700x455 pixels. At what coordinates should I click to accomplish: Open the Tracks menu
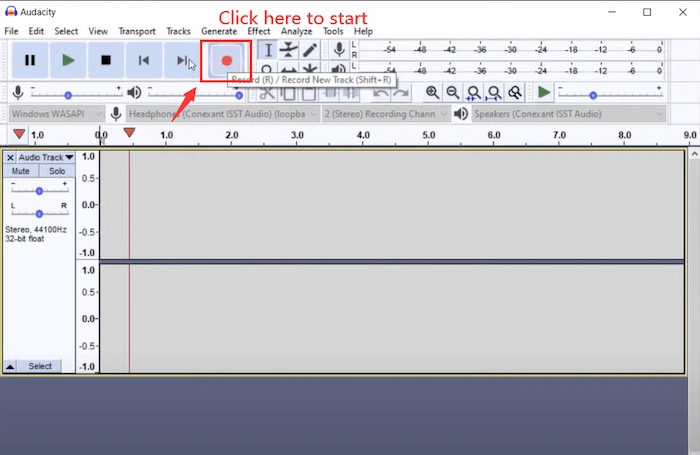point(179,31)
